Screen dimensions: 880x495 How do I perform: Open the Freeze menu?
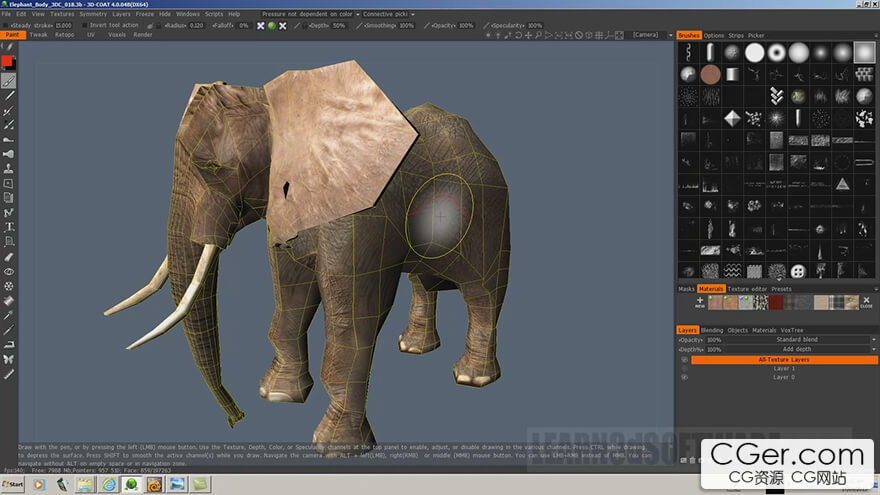[x=144, y=14]
